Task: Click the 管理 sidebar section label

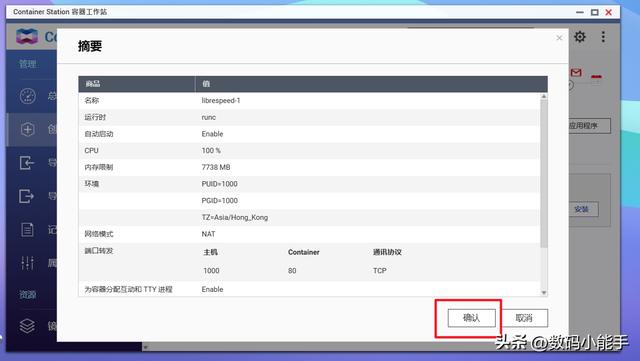Action: point(28,64)
